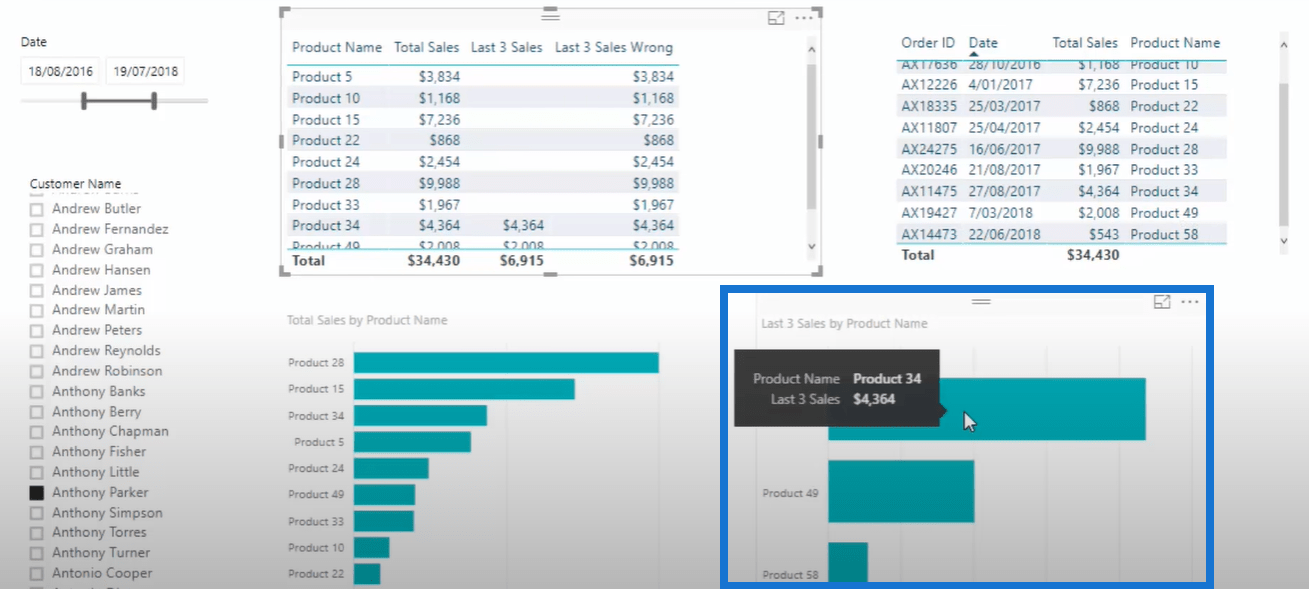This screenshot has height=589, width=1309.
Task: Click Product 49 bar in Last 3 Sales chart
Action: (901, 491)
